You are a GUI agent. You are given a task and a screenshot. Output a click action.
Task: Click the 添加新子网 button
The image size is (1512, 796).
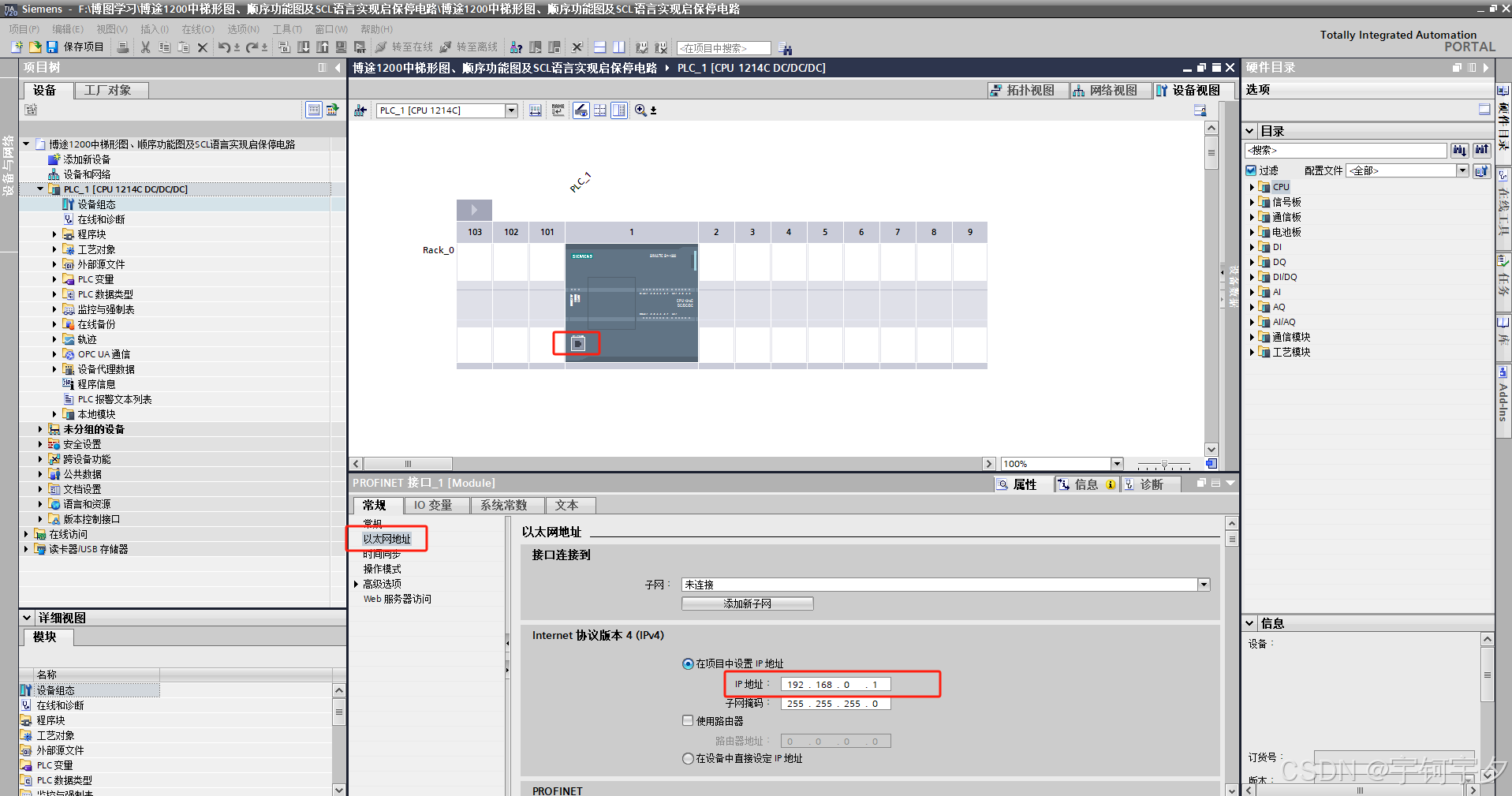click(747, 604)
